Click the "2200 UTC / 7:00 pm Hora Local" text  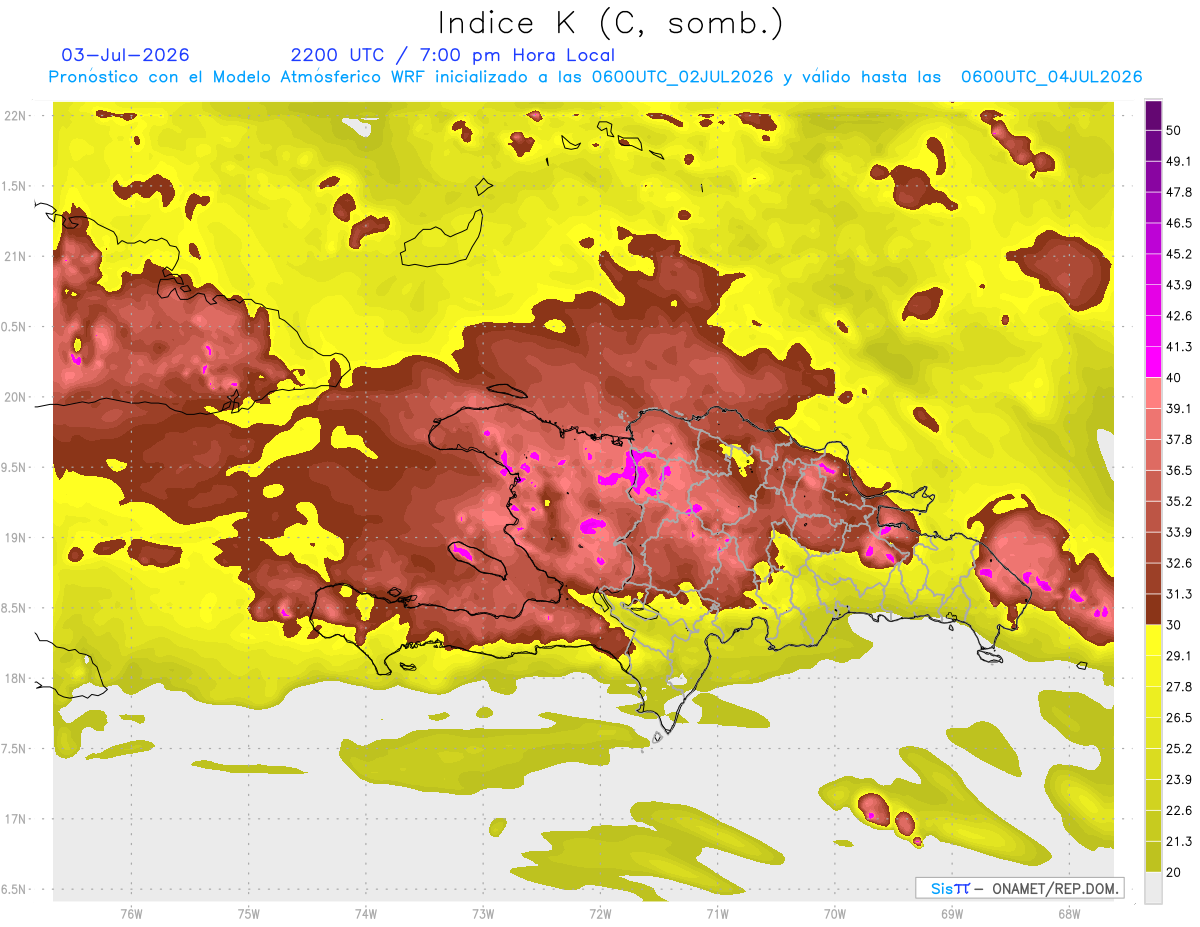point(452,55)
